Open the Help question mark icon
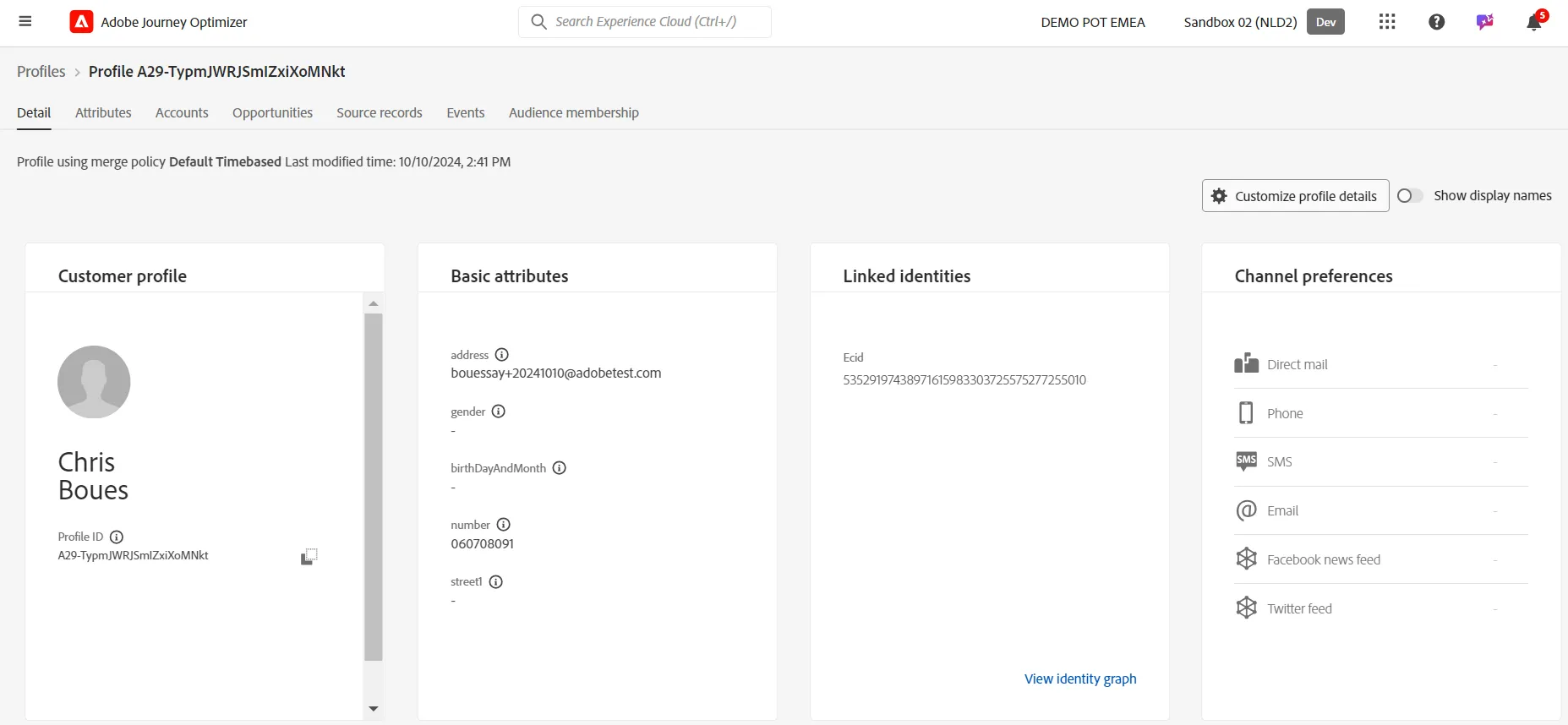This screenshot has width=1568, height=725. pos(1436,22)
